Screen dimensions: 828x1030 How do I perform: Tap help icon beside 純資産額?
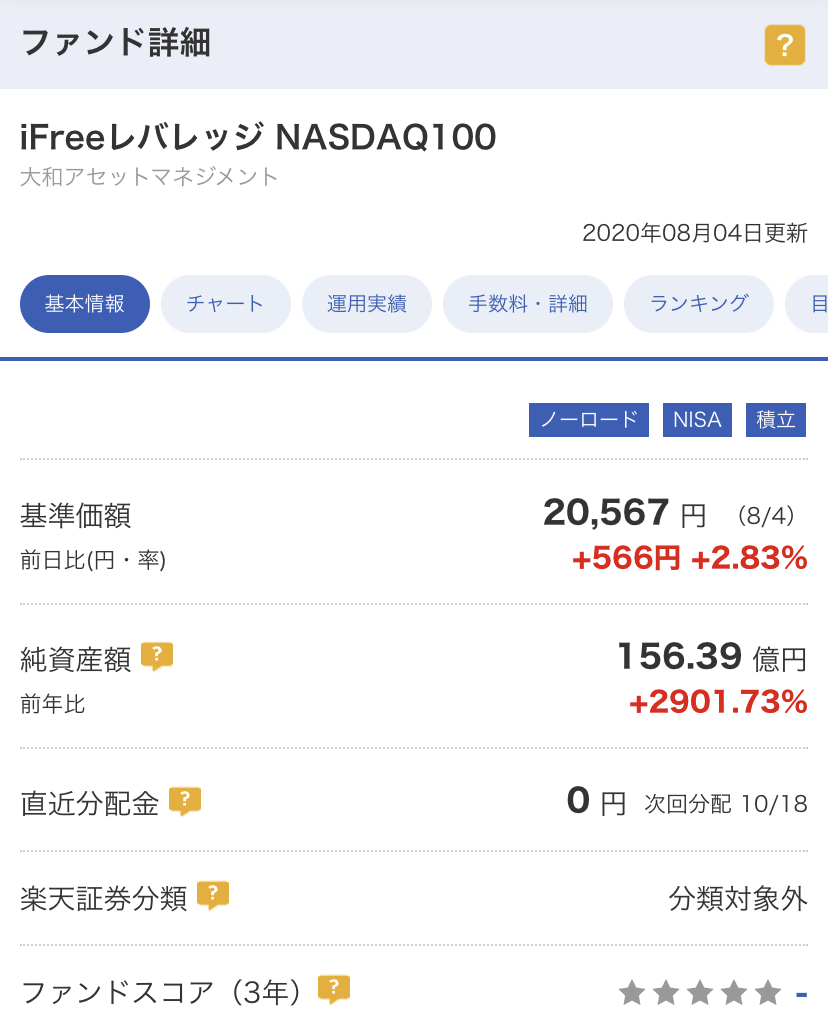tap(157, 656)
